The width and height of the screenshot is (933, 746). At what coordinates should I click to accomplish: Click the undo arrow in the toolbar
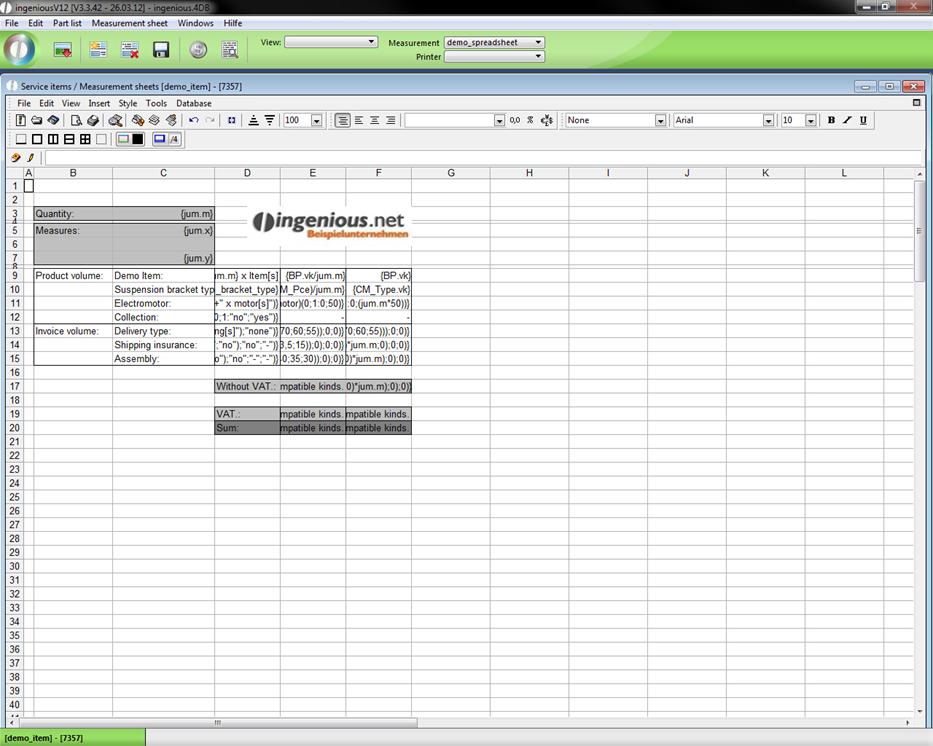(194, 120)
